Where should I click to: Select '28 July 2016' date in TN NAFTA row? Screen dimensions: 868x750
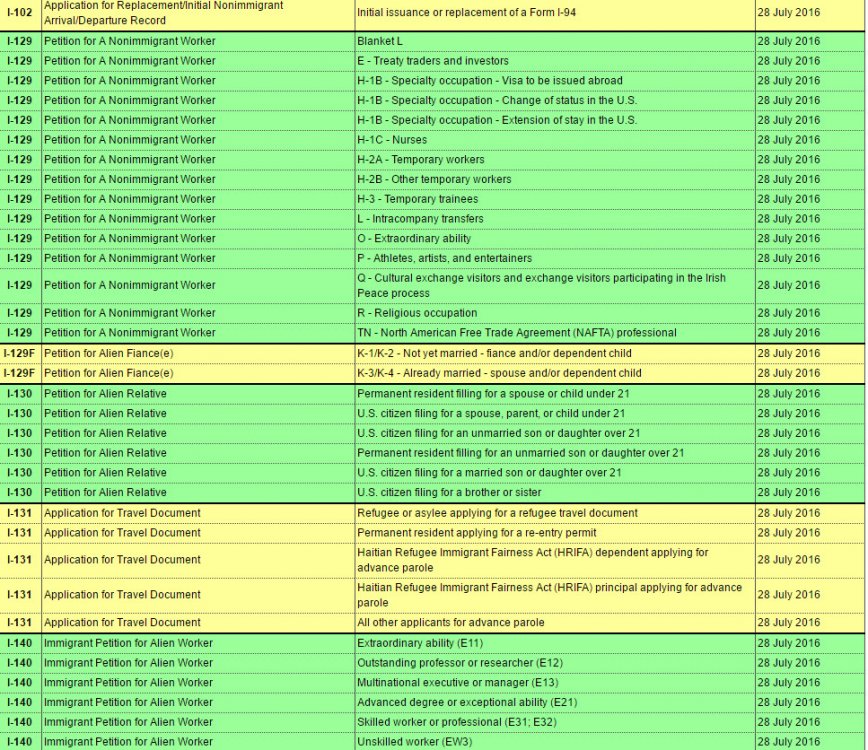click(x=810, y=333)
